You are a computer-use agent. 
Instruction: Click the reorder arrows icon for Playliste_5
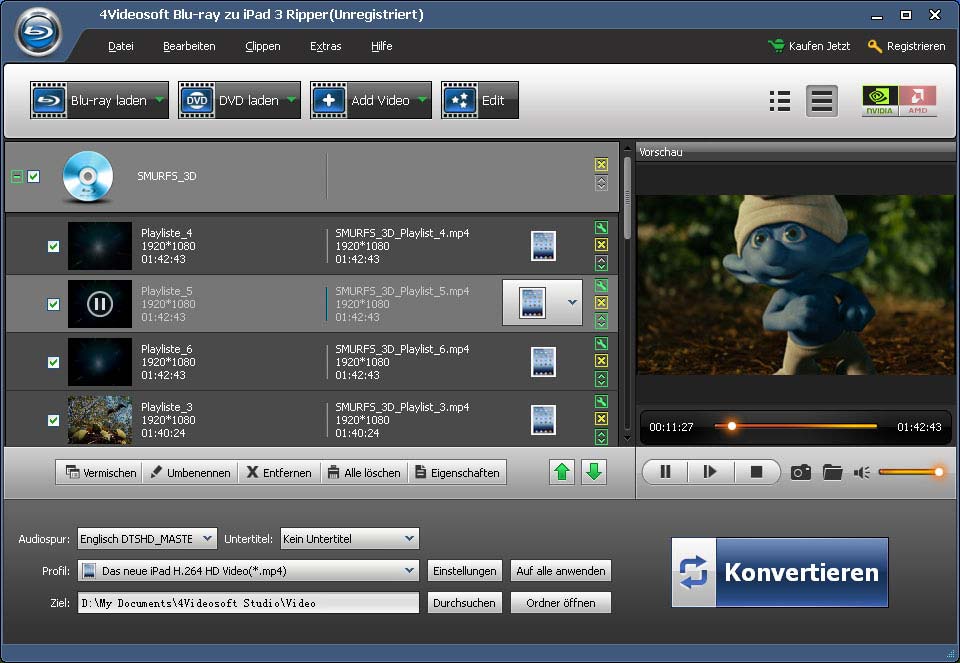pyautogui.click(x=601, y=321)
